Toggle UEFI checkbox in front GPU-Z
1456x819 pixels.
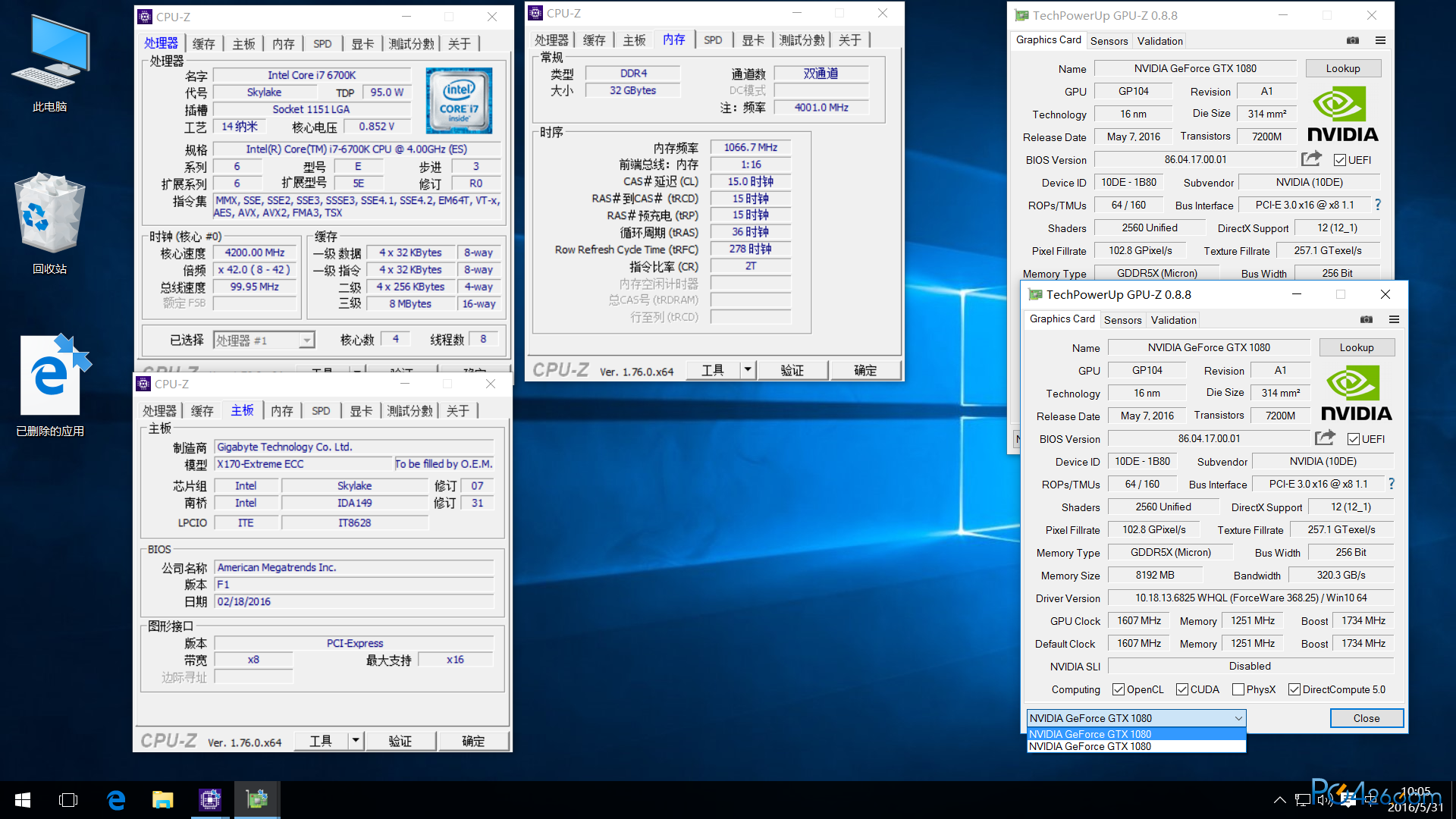click(1353, 439)
